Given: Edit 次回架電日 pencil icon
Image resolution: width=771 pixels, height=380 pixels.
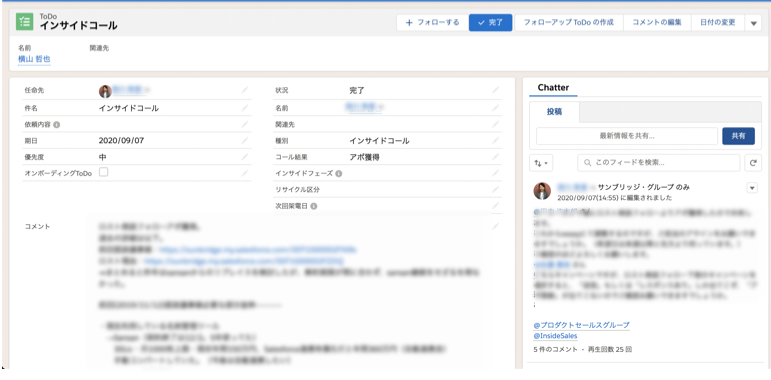Looking at the screenshot, I should (x=496, y=205).
